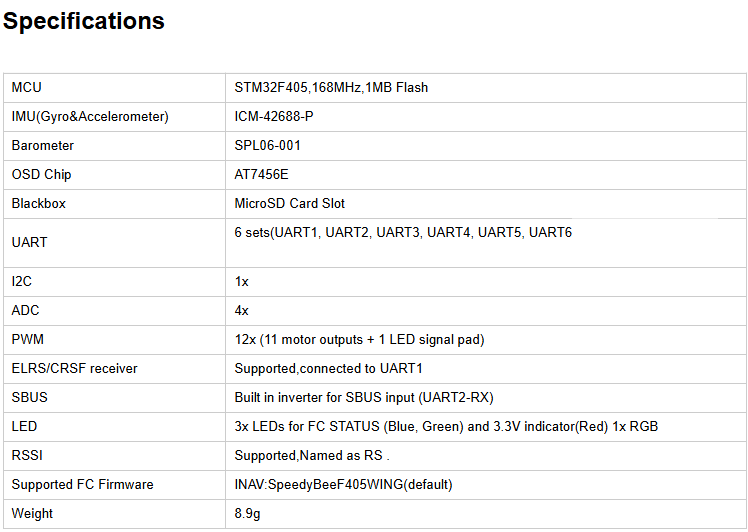Click the MicroSD Card Slot text
The height and width of the screenshot is (532, 748).
290,204
